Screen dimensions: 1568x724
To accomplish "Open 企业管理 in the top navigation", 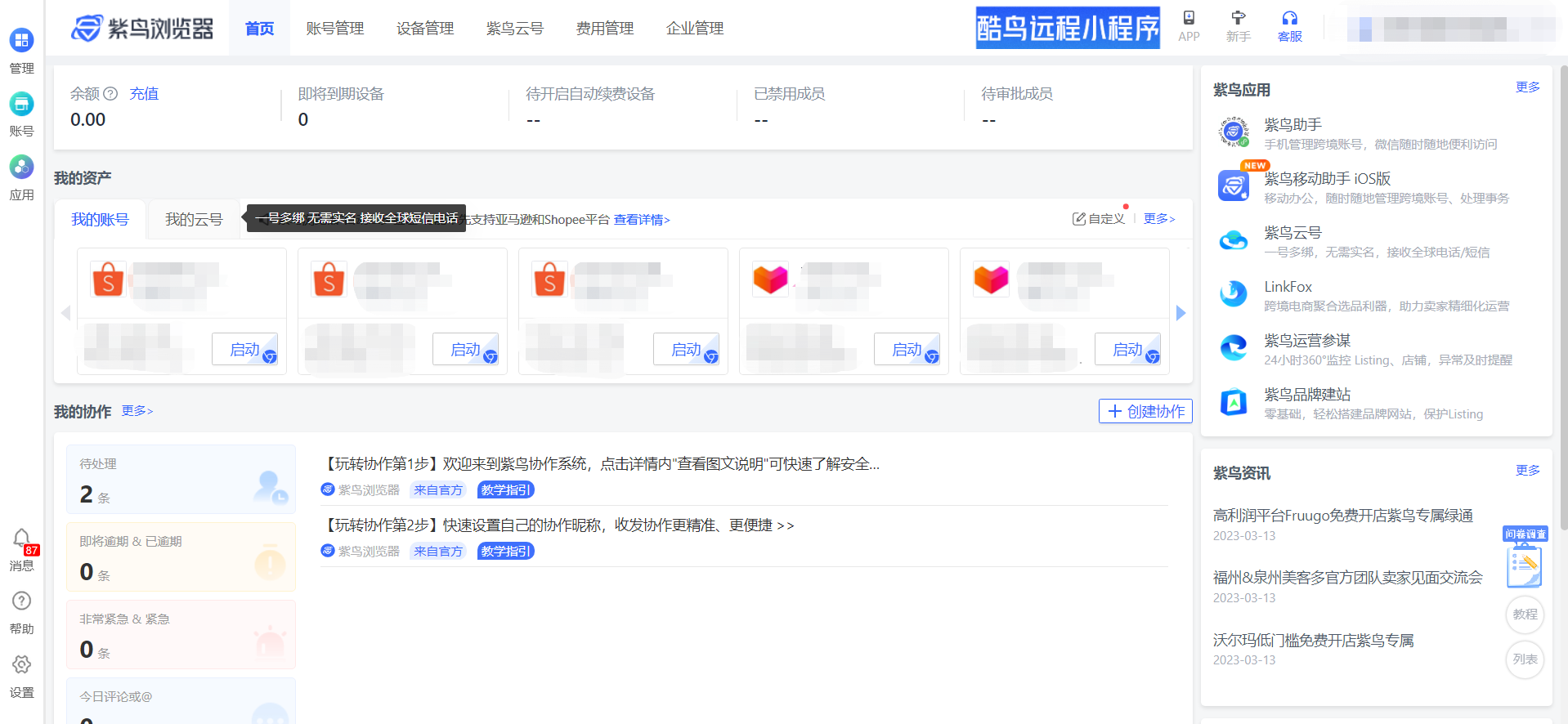I will click(x=695, y=29).
